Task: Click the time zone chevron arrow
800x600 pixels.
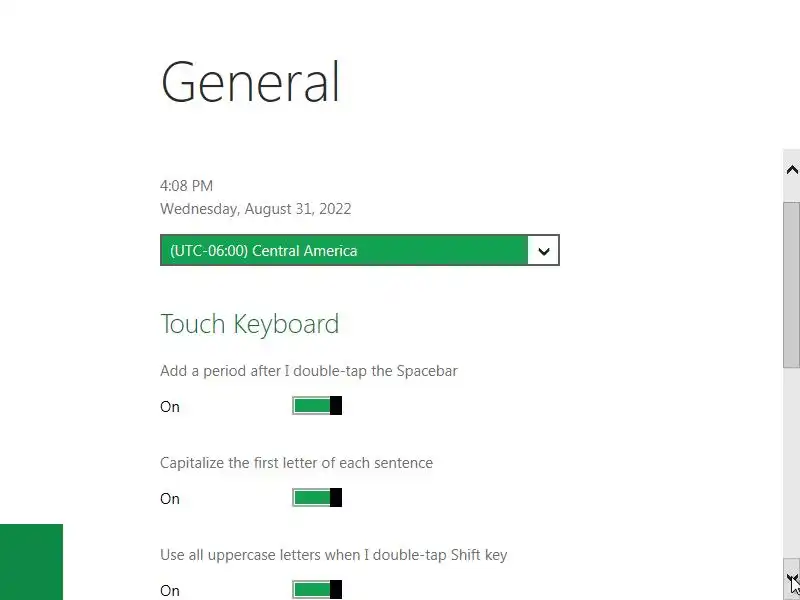Action: pyautogui.click(x=543, y=251)
